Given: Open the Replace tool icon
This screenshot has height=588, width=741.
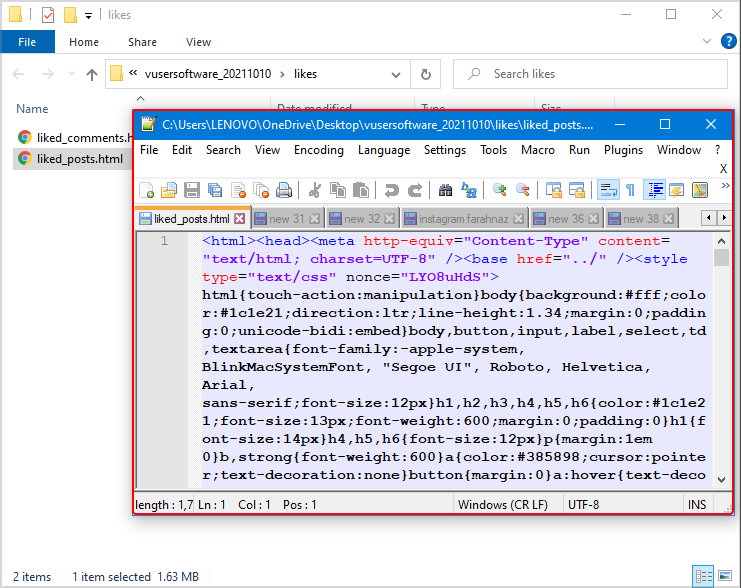Looking at the screenshot, I should point(468,190).
